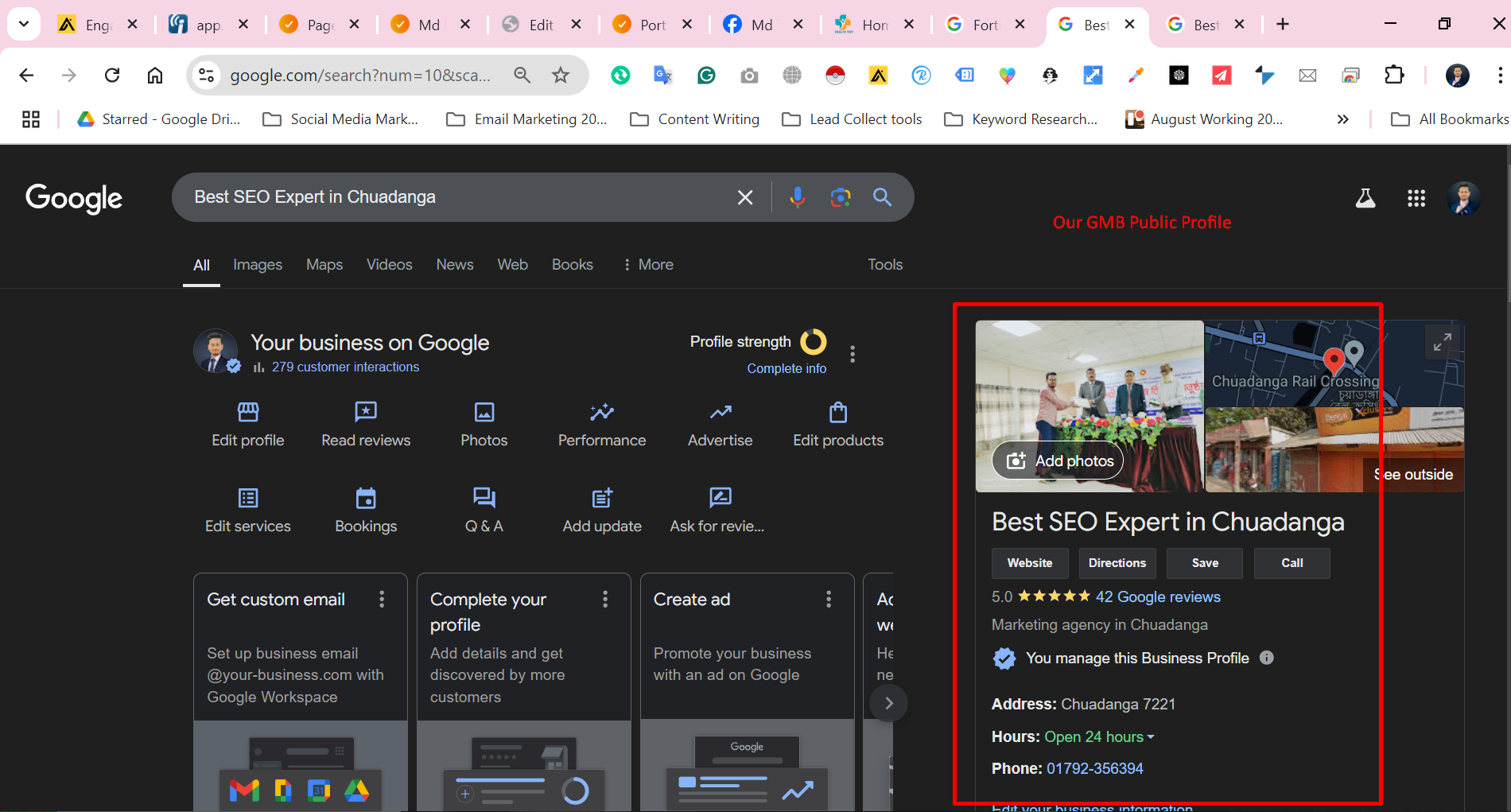1511x812 pixels.
Task: Open the Google account avatar
Action: pyautogui.click(x=1464, y=198)
